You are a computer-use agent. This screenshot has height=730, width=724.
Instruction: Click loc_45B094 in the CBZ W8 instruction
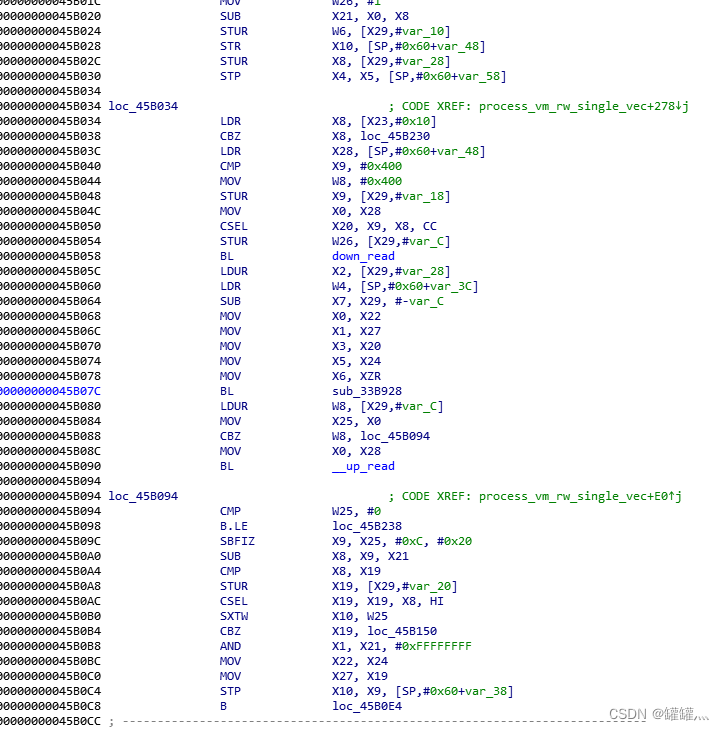(395, 436)
